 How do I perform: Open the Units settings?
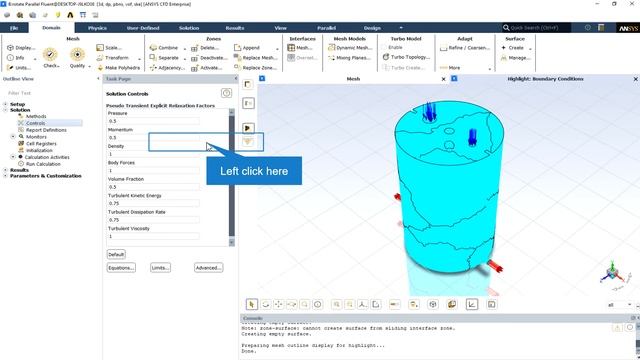coord(19,68)
